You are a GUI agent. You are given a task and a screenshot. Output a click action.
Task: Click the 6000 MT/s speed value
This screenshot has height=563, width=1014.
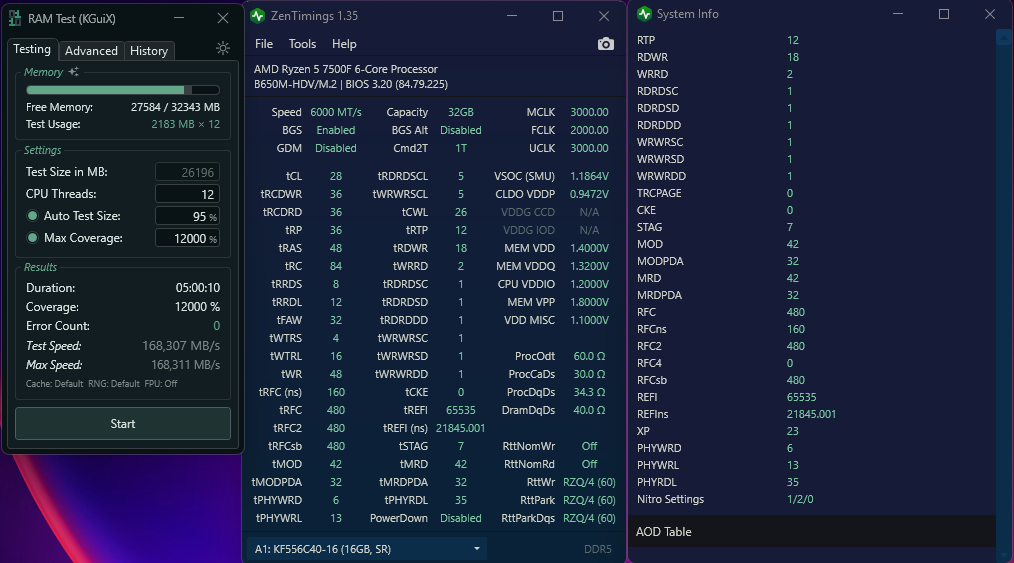336,112
